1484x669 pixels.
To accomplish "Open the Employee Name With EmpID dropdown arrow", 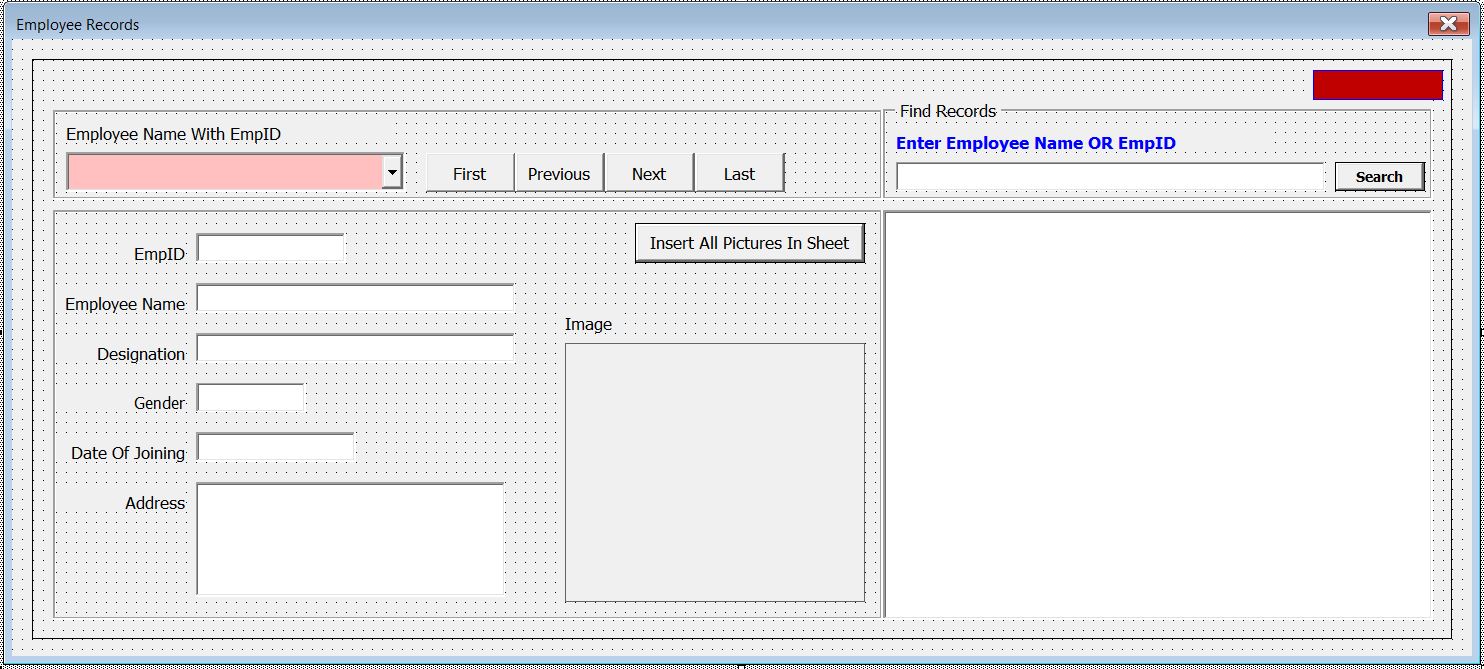I will click(393, 173).
